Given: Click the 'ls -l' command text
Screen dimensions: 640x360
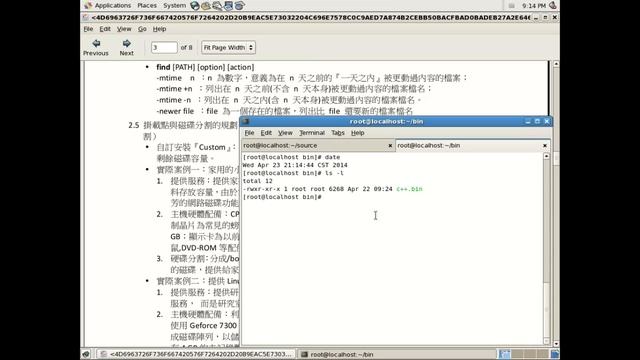Looking at the screenshot, I should point(334,173).
